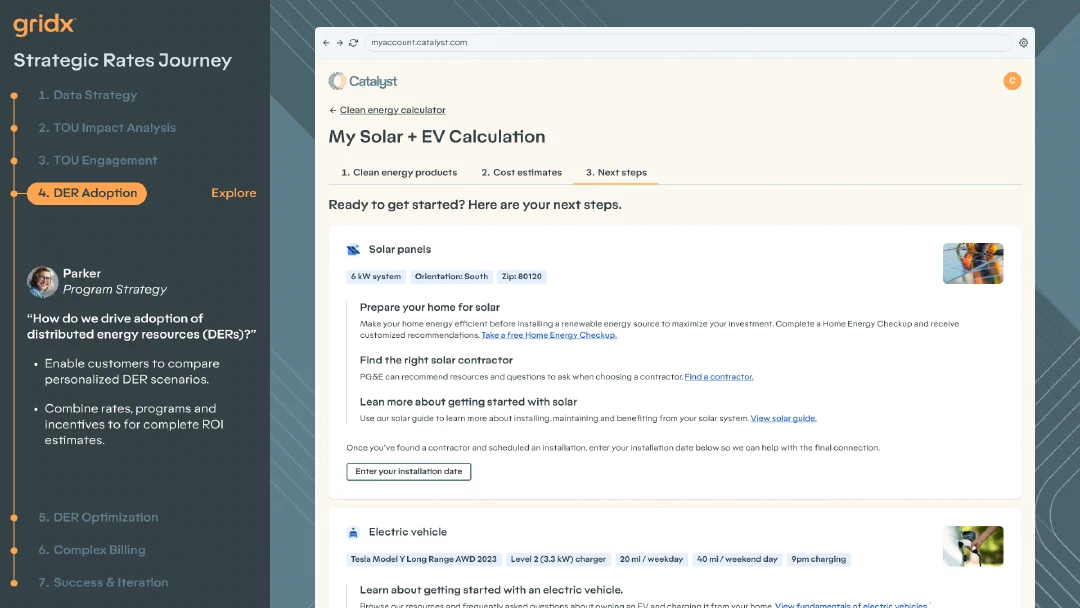This screenshot has width=1080, height=608.
Task: Click the 9pm charging tag
Action: 818,559
